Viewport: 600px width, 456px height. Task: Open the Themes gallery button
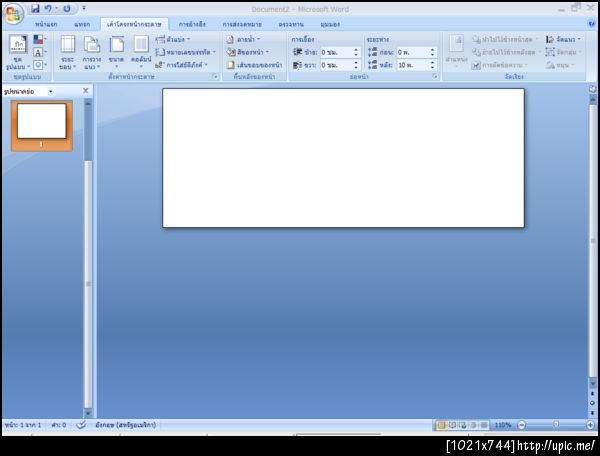(18, 52)
